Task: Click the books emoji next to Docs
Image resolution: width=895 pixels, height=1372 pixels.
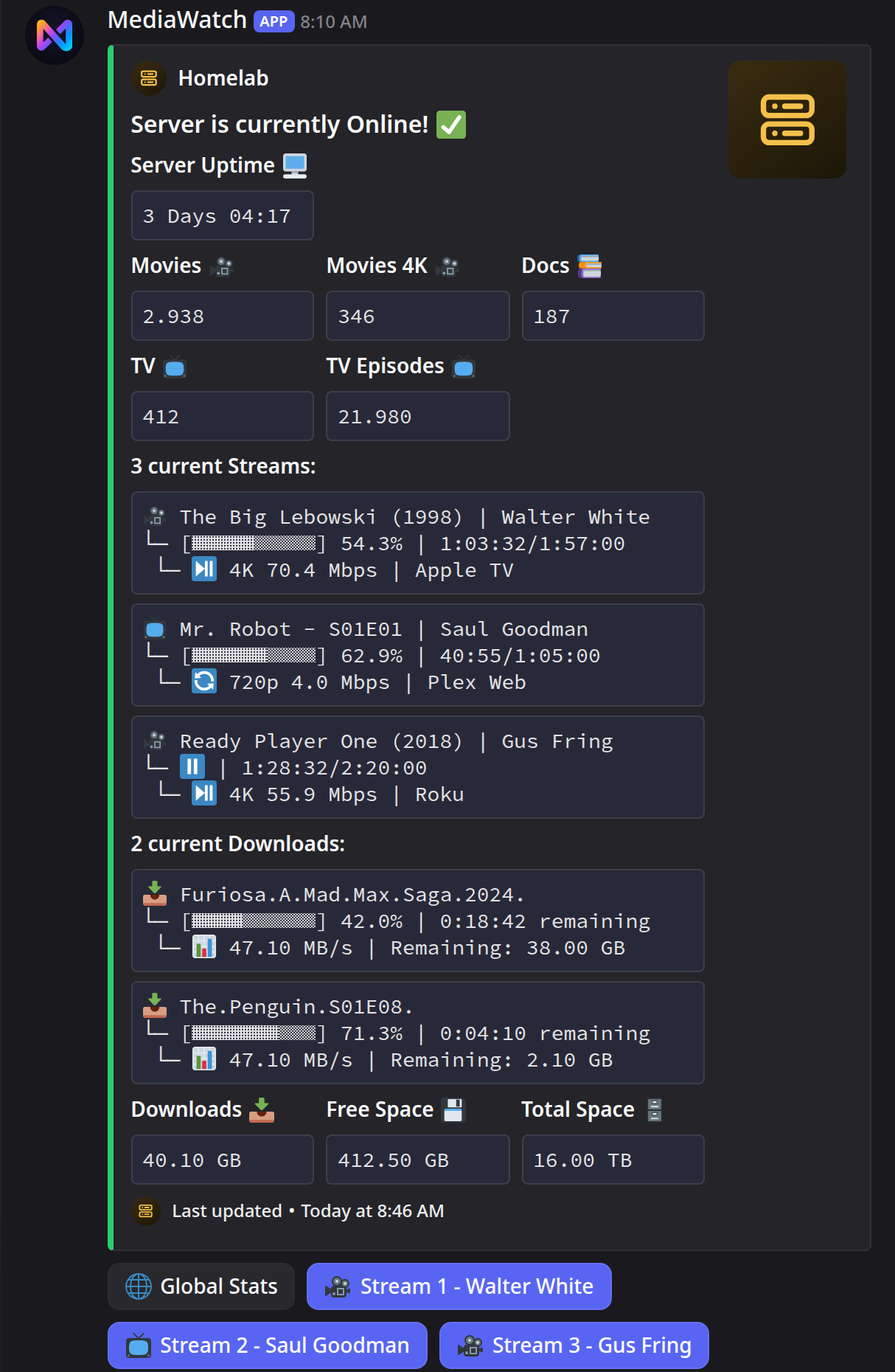Action: point(590,266)
